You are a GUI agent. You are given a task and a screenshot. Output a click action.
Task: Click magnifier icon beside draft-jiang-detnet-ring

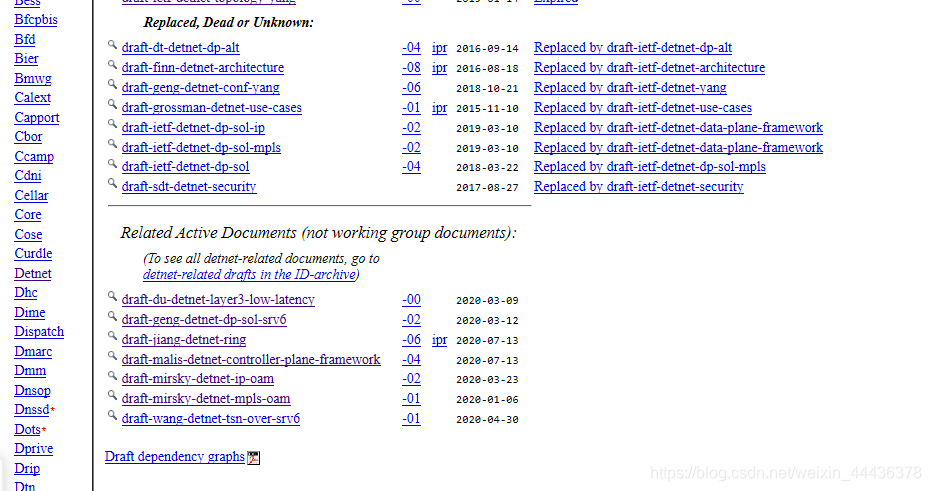click(x=112, y=336)
